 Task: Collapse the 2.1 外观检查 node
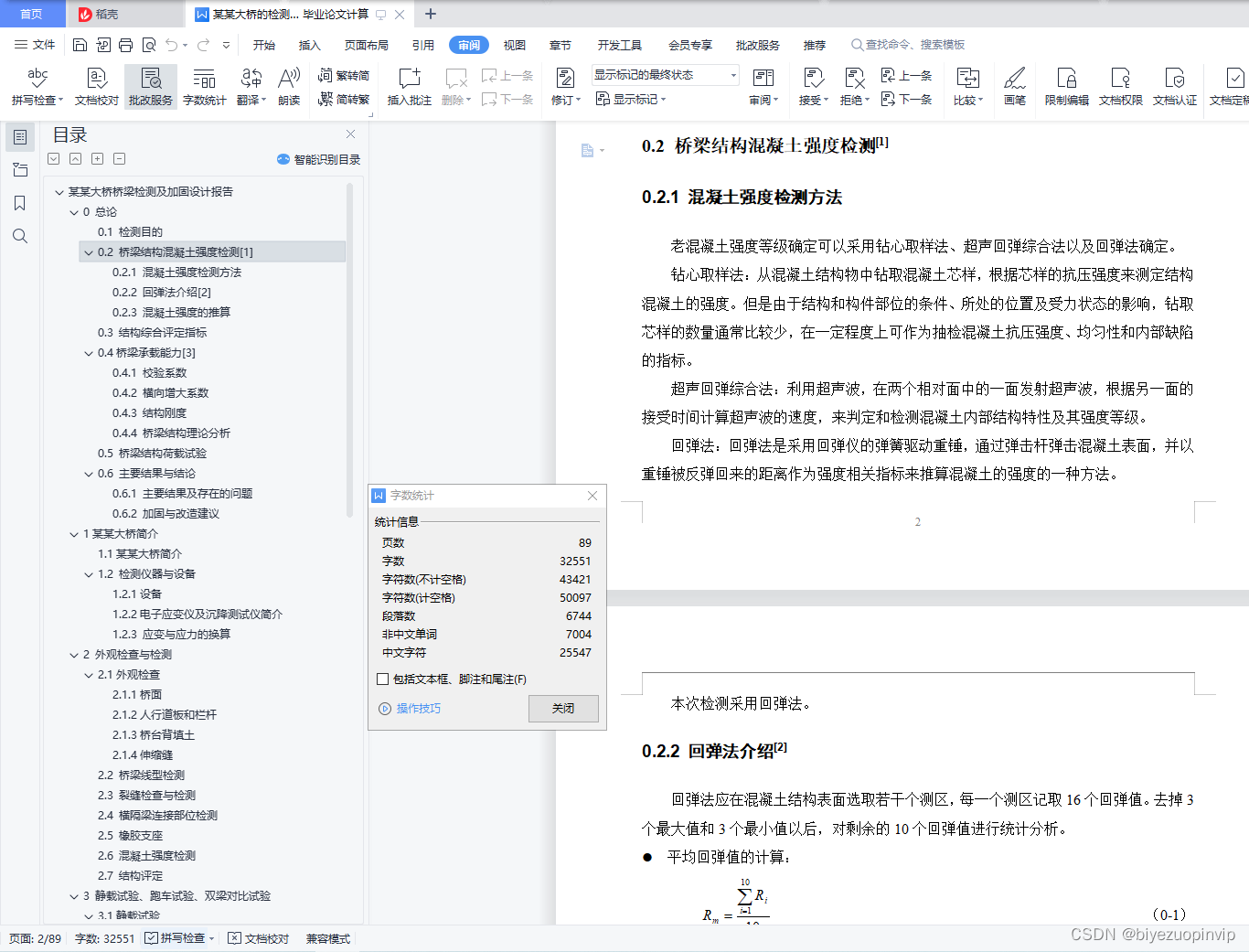pyautogui.click(x=89, y=675)
